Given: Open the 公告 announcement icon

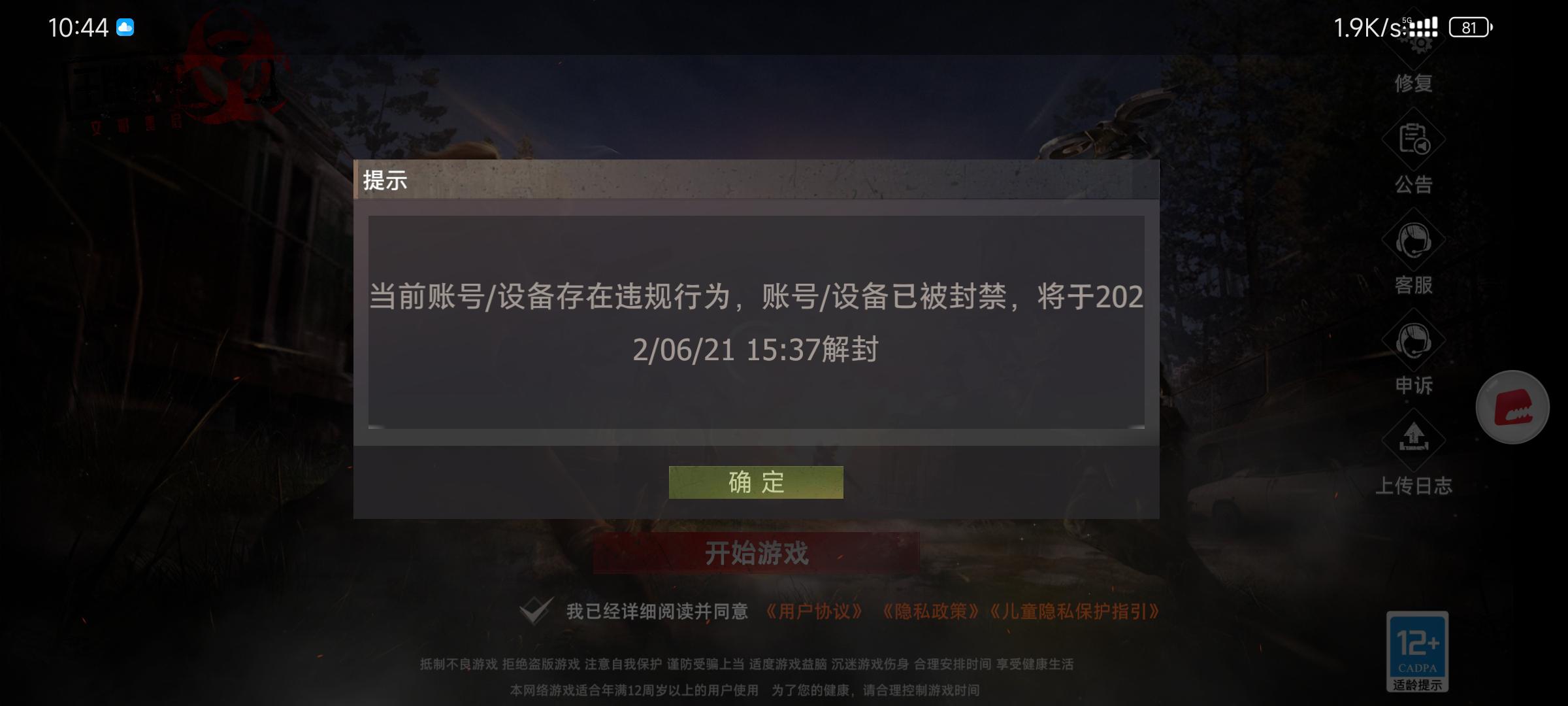Looking at the screenshot, I should tap(1414, 140).
